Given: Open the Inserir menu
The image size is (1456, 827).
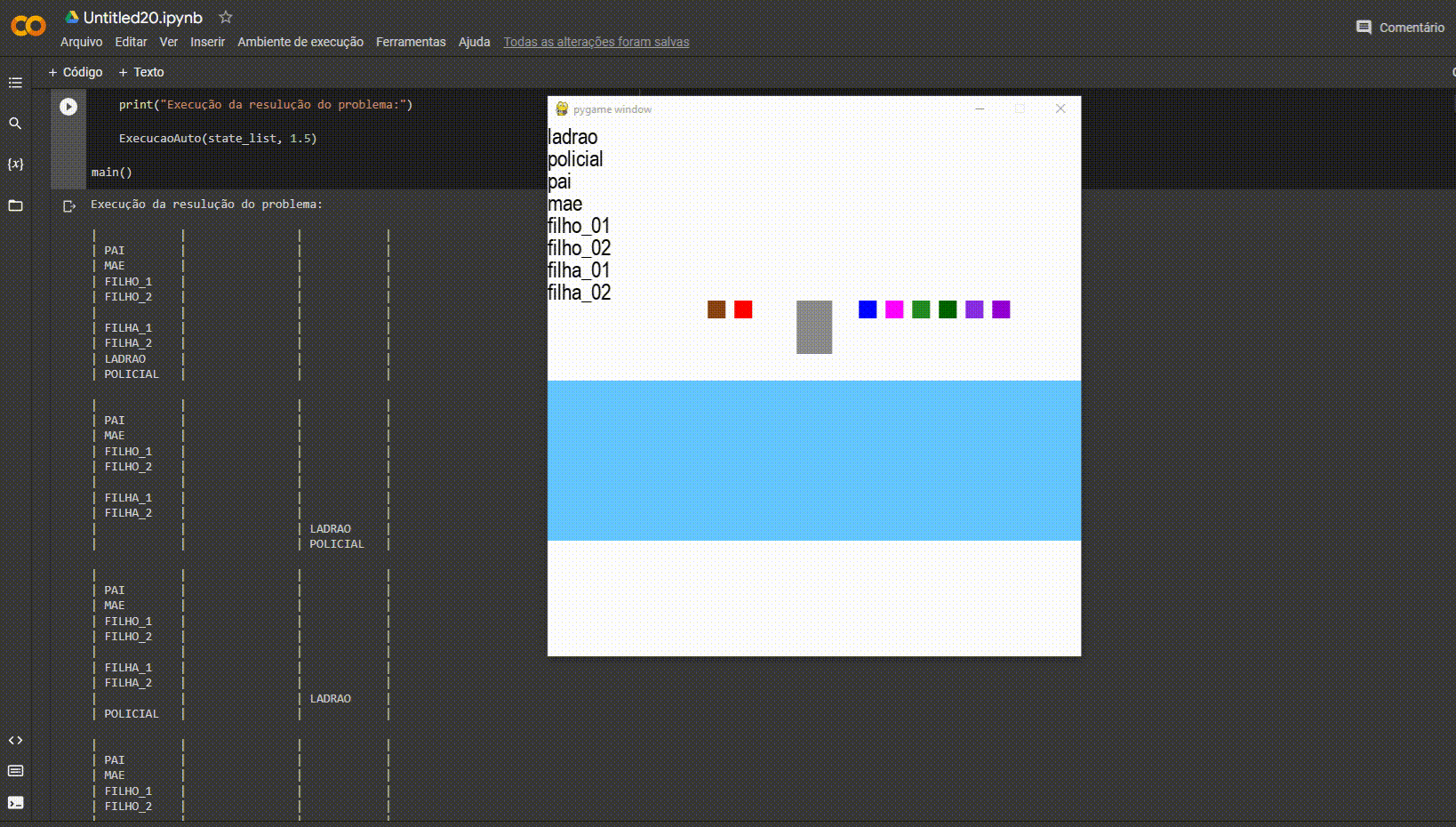Looking at the screenshot, I should (207, 42).
